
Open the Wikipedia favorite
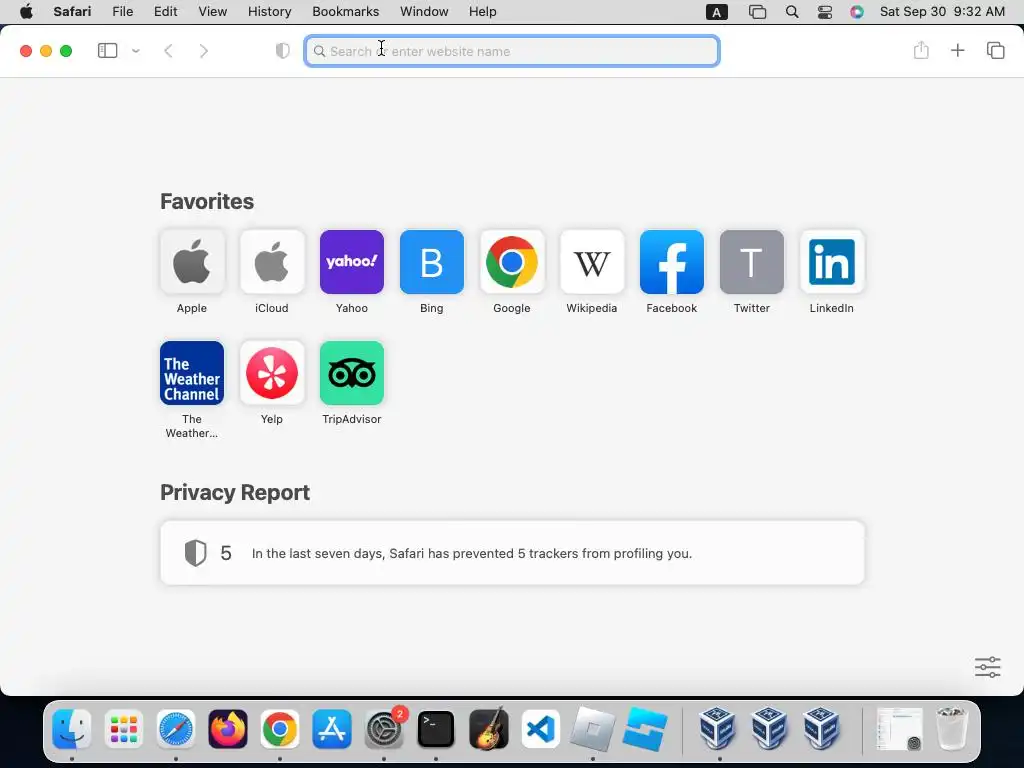[x=592, y=262]
